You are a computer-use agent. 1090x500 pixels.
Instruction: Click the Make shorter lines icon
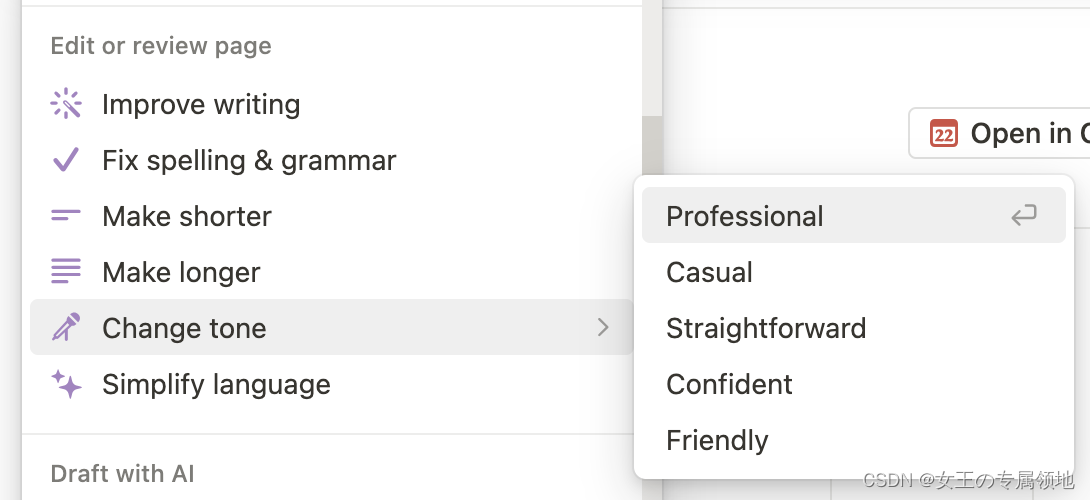click(x=66, y=216)
